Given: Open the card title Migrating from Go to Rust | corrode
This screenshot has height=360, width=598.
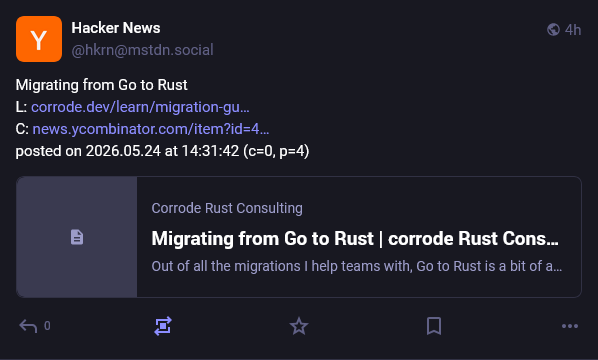Looking at the screenshot, I should (355, 239).
